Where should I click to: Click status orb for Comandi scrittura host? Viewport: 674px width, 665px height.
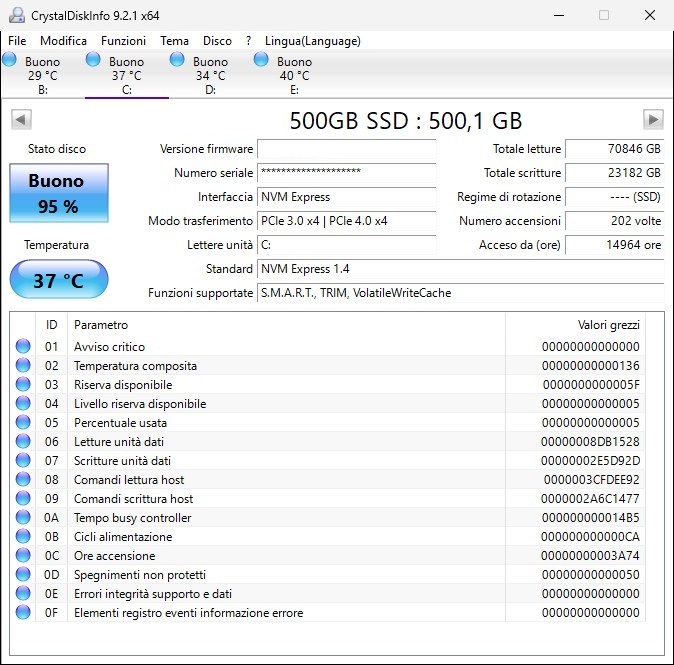point(23,498)
